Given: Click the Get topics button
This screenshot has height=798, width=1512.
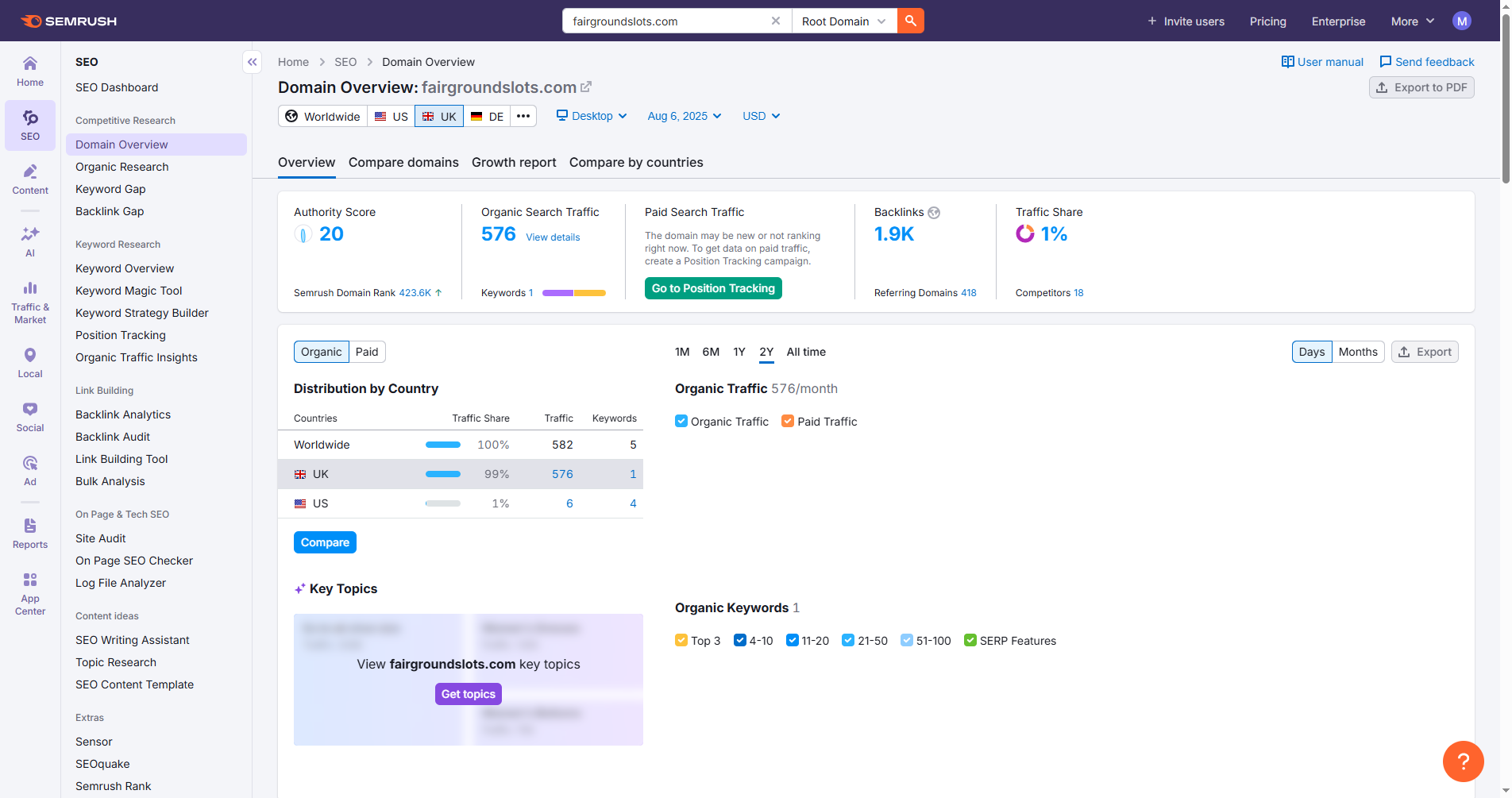Looking at the screenshot, I should tap(468, 694).
